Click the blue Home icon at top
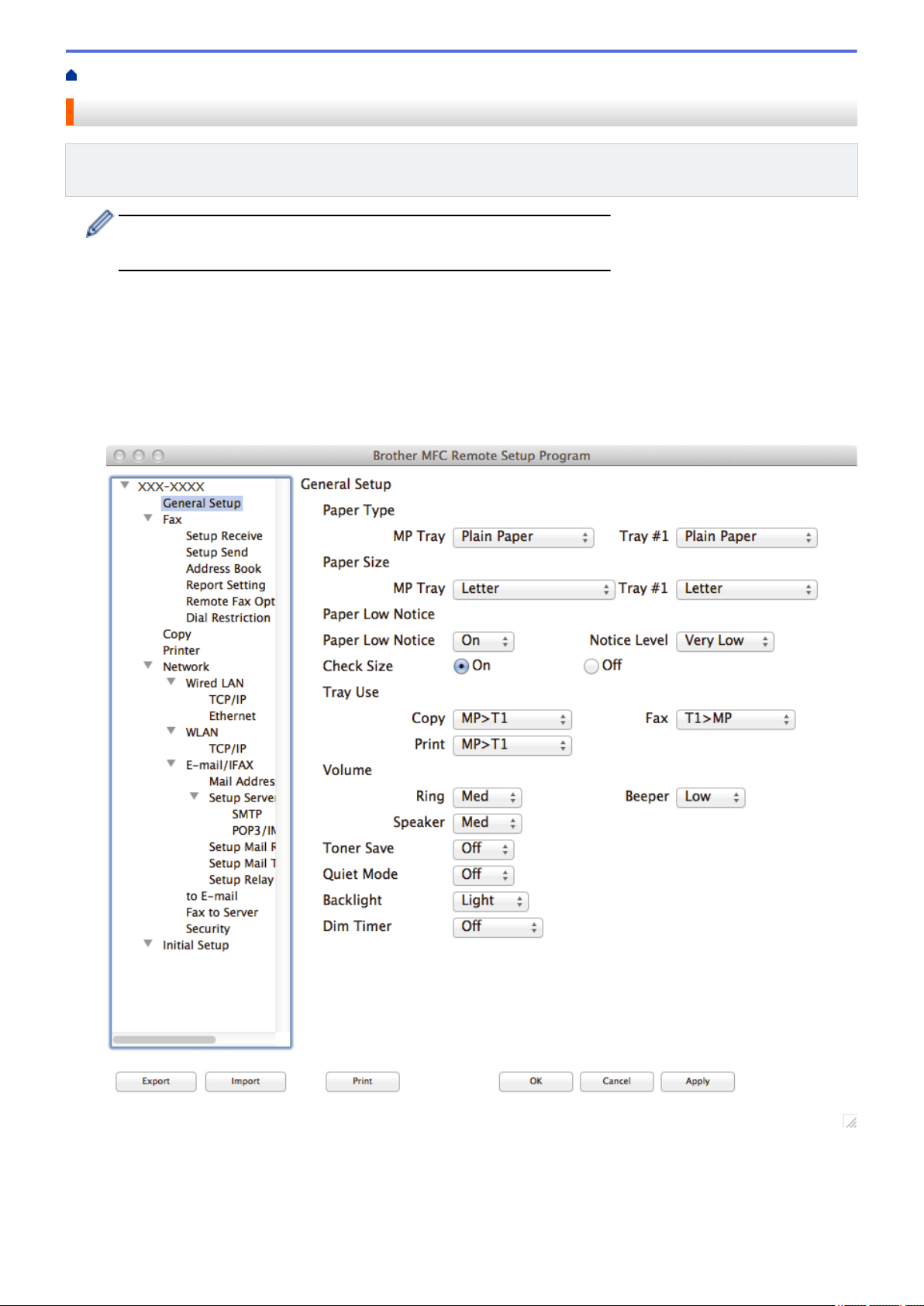The image size is (924, 1306). (x=71, y=75)
